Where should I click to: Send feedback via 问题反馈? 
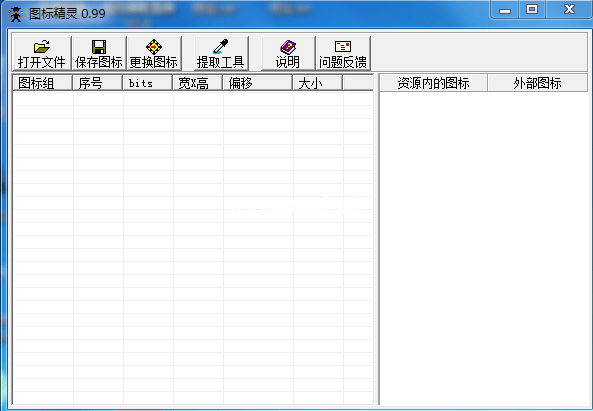(343, 53)
